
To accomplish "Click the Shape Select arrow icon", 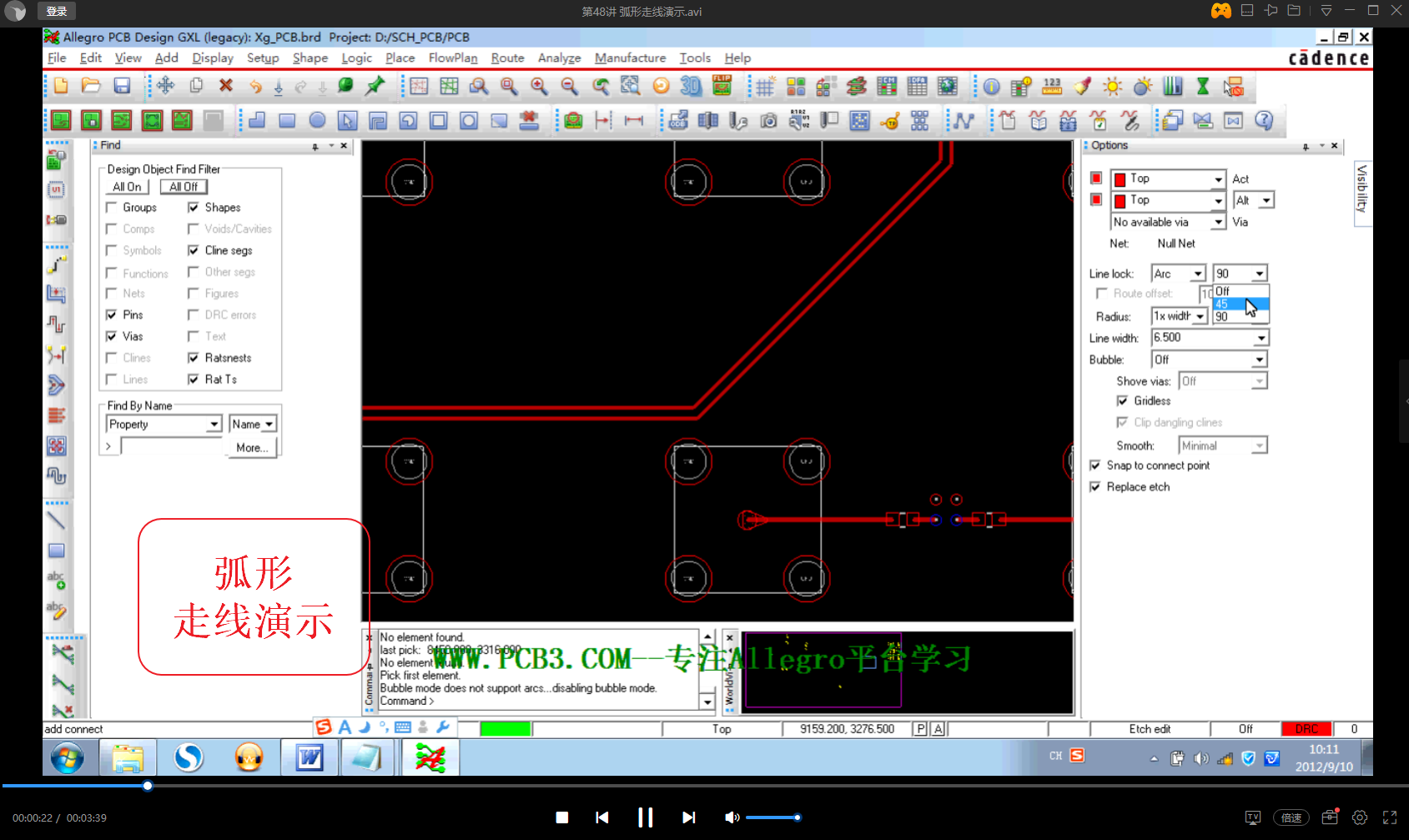I will pyautogui.click(x=347, y=120).
